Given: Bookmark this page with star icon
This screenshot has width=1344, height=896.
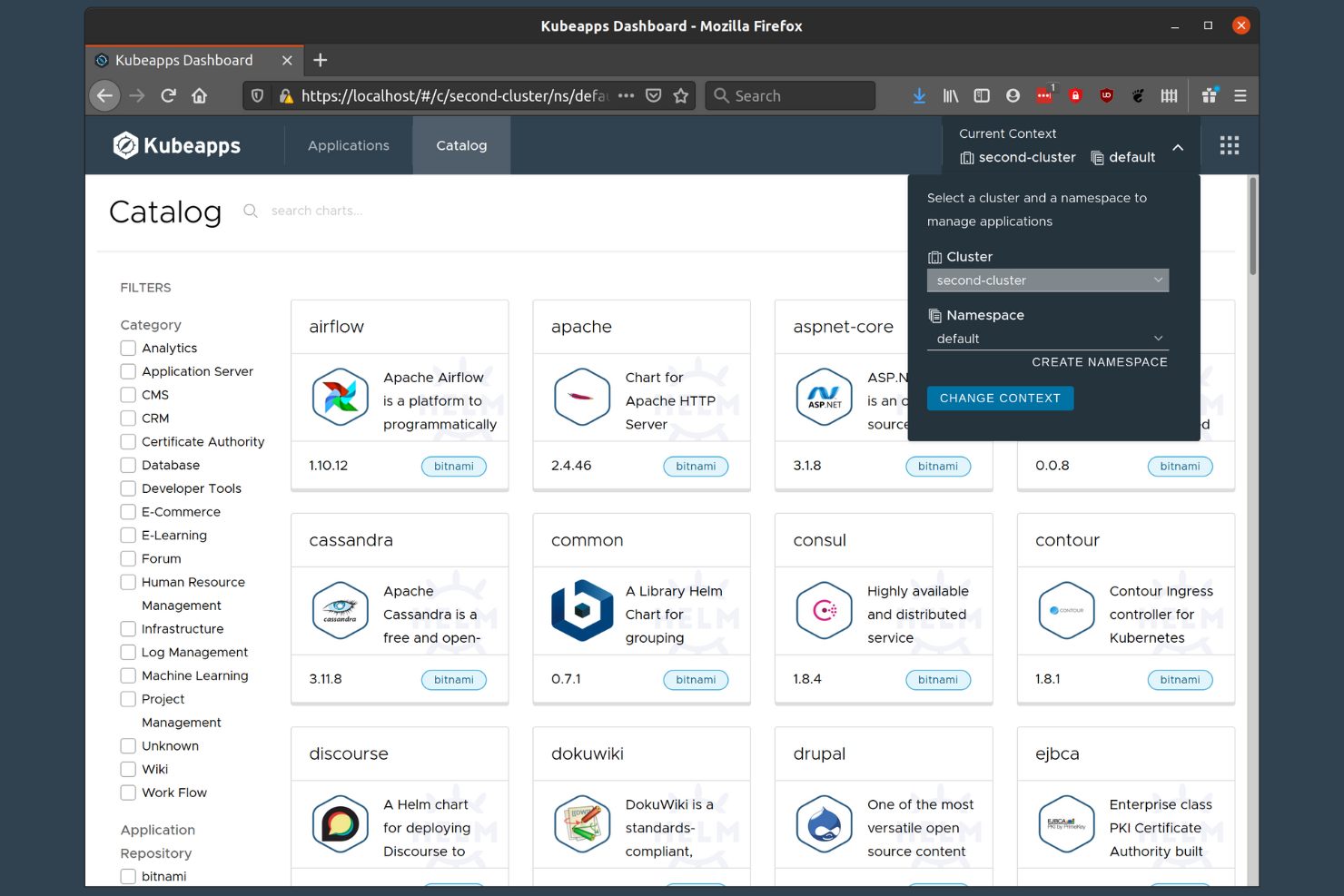Looking at the screenshot, I should click(681, 95).
